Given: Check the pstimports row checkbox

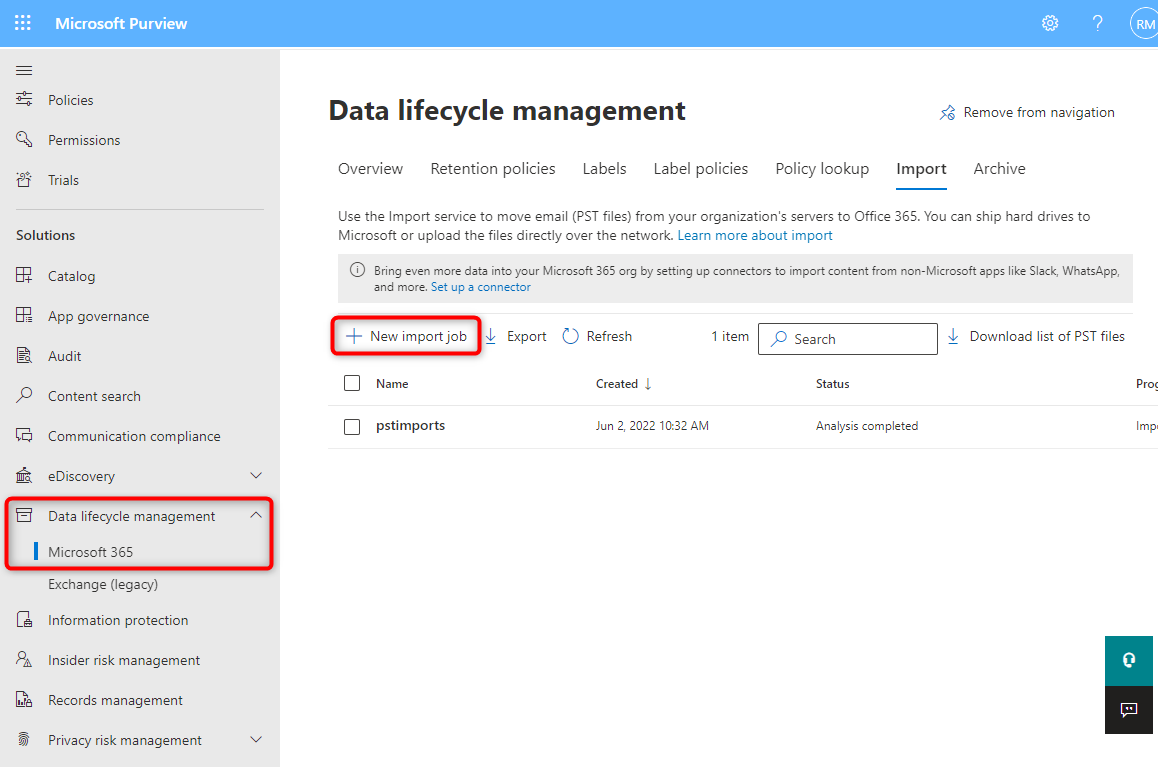Looking at the screenshot, I should pos(352,426).
